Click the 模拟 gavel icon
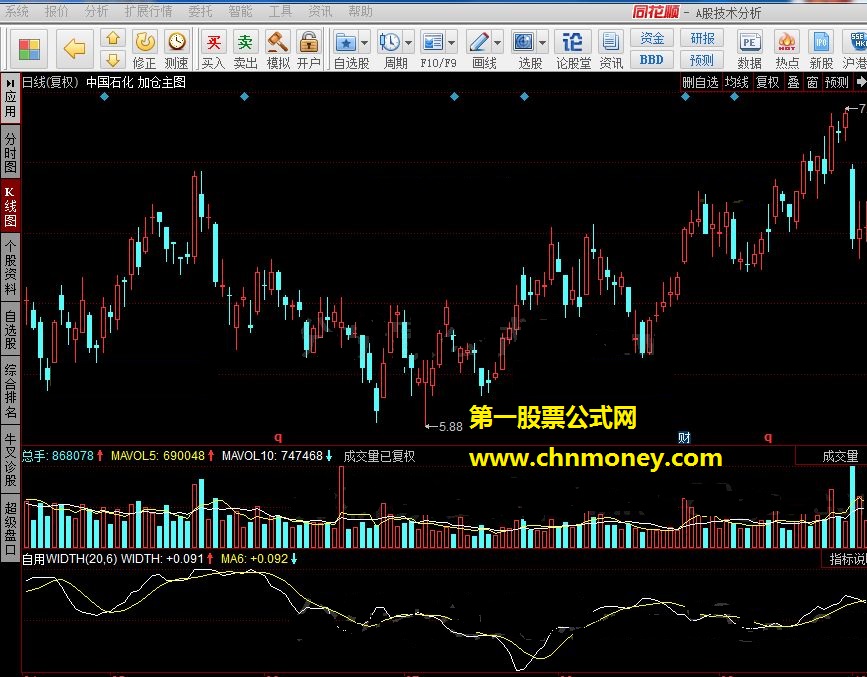Viewport: 867px width, 677px height. click(x=278, y=41)
